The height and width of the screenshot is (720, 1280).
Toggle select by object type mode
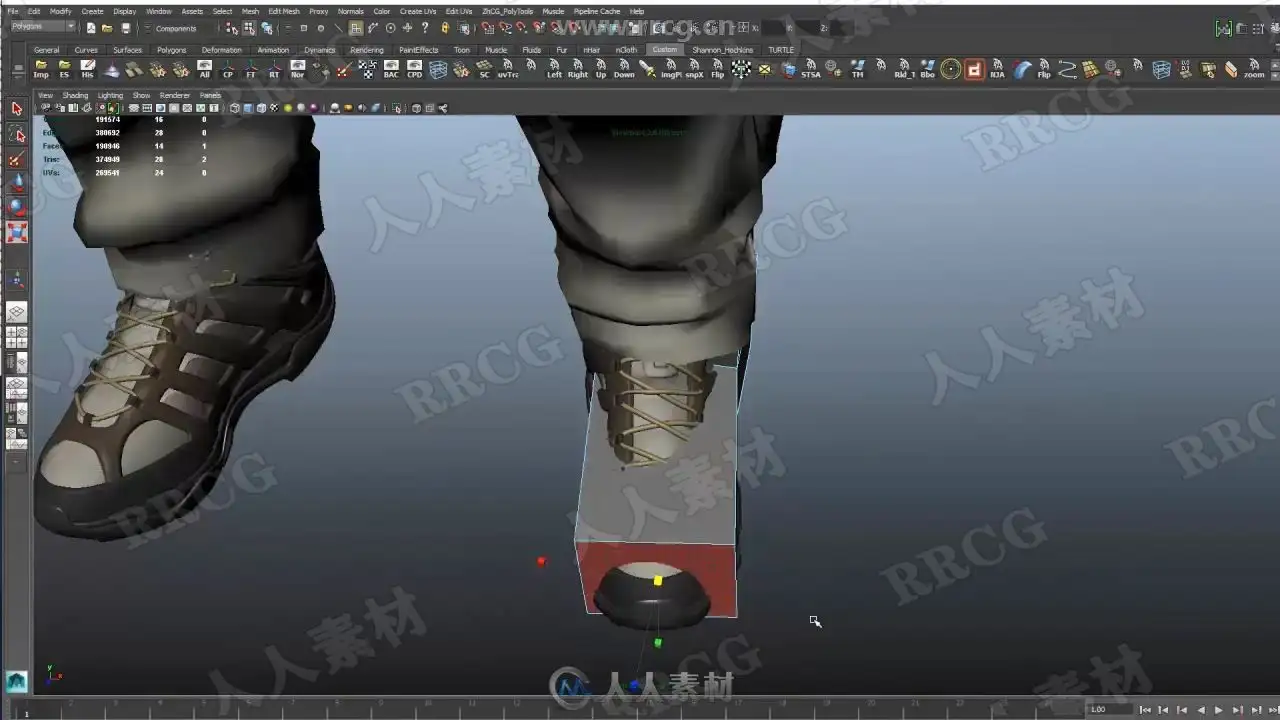tap(250, 28)
